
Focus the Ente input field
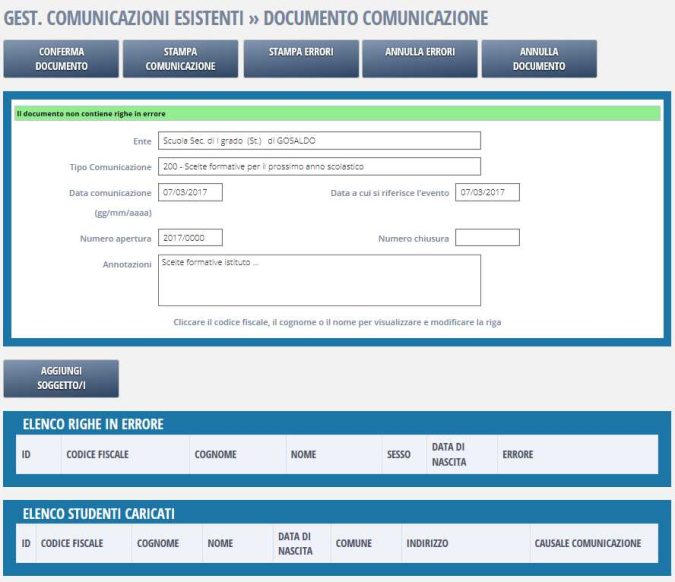[x=319, y=140]
